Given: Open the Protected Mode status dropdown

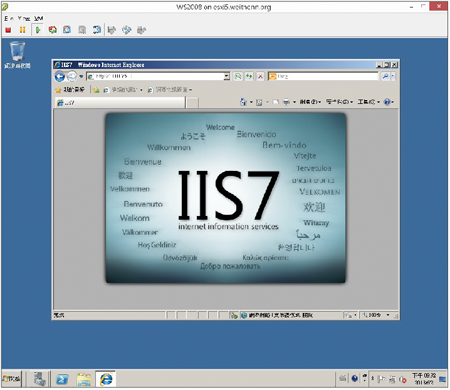Looking at the screenshot, I should point(351,315).
